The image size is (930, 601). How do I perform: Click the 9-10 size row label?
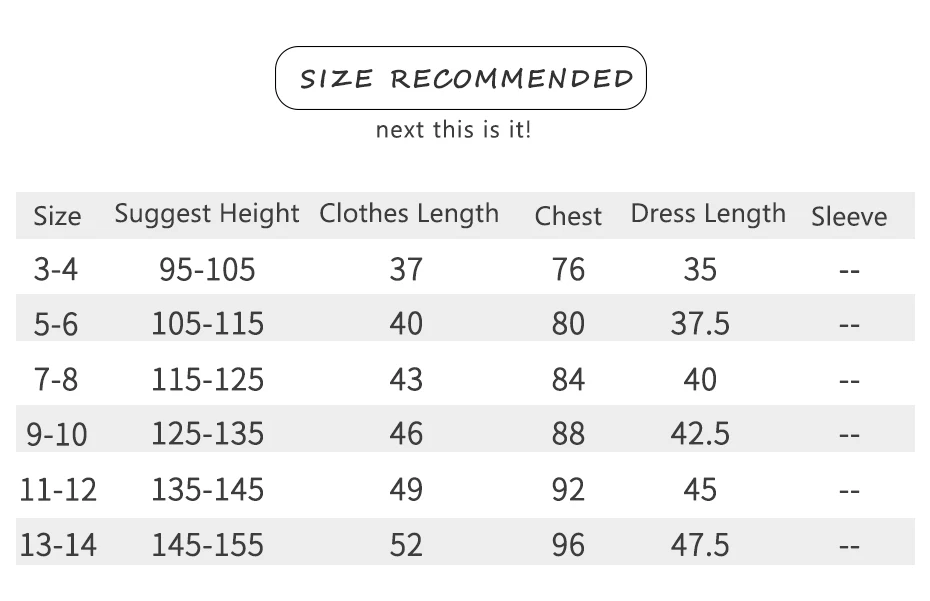[57, 434]
